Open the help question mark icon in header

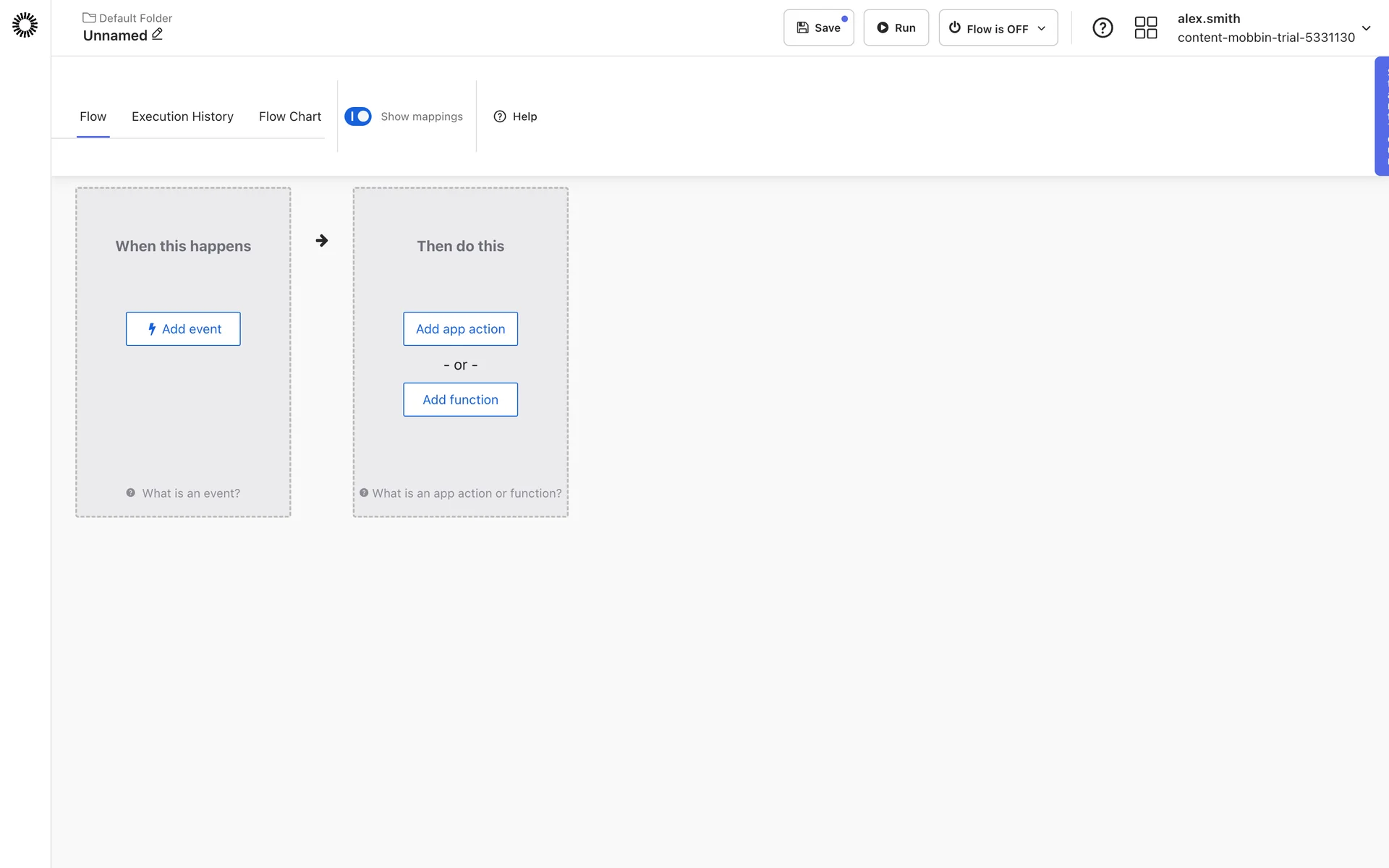point(1103,27)
